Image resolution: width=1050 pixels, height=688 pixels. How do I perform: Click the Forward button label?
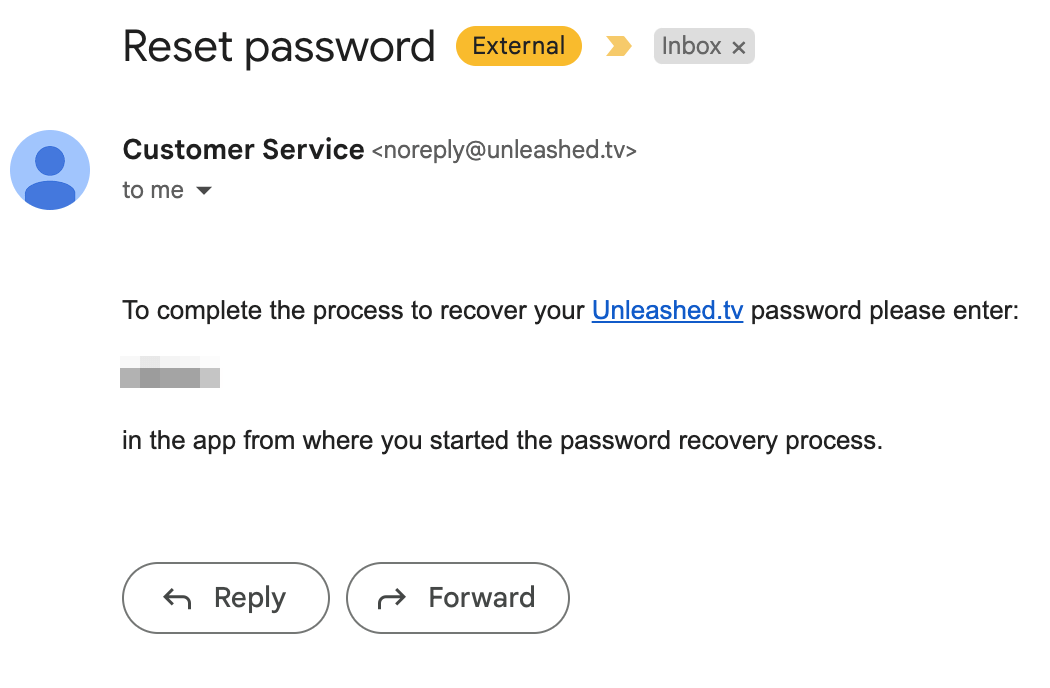click(482, 598)
